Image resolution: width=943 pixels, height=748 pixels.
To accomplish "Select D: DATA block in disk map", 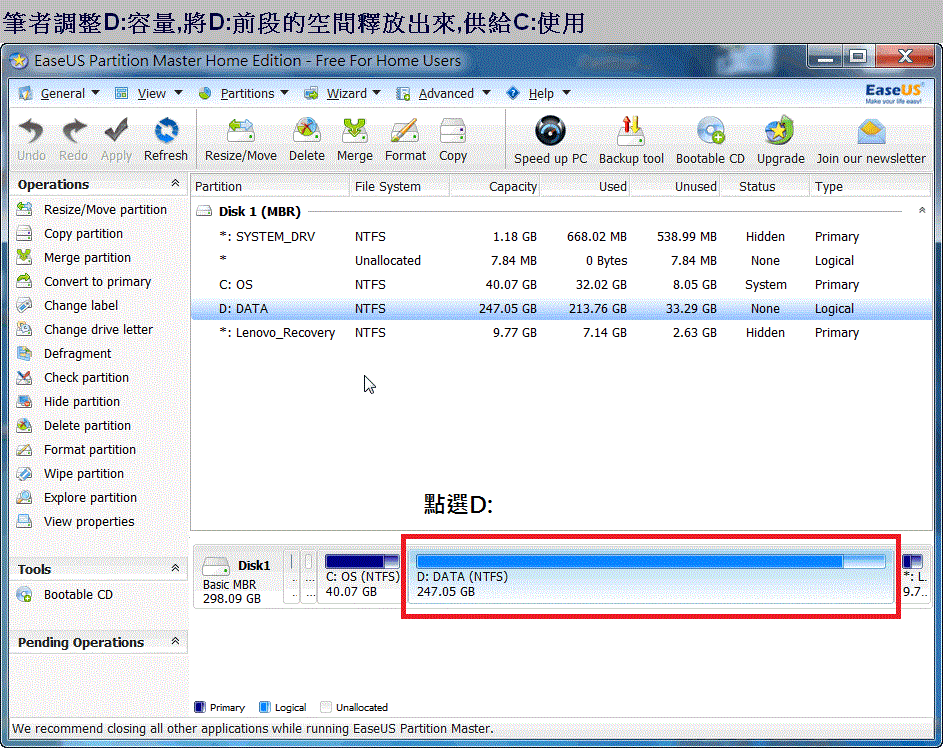I will point(651,577).
